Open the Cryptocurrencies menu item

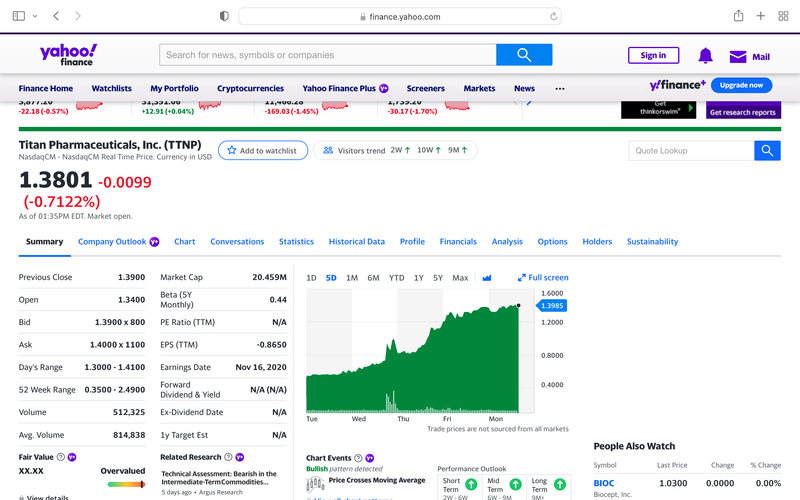(x=251, y=88)
